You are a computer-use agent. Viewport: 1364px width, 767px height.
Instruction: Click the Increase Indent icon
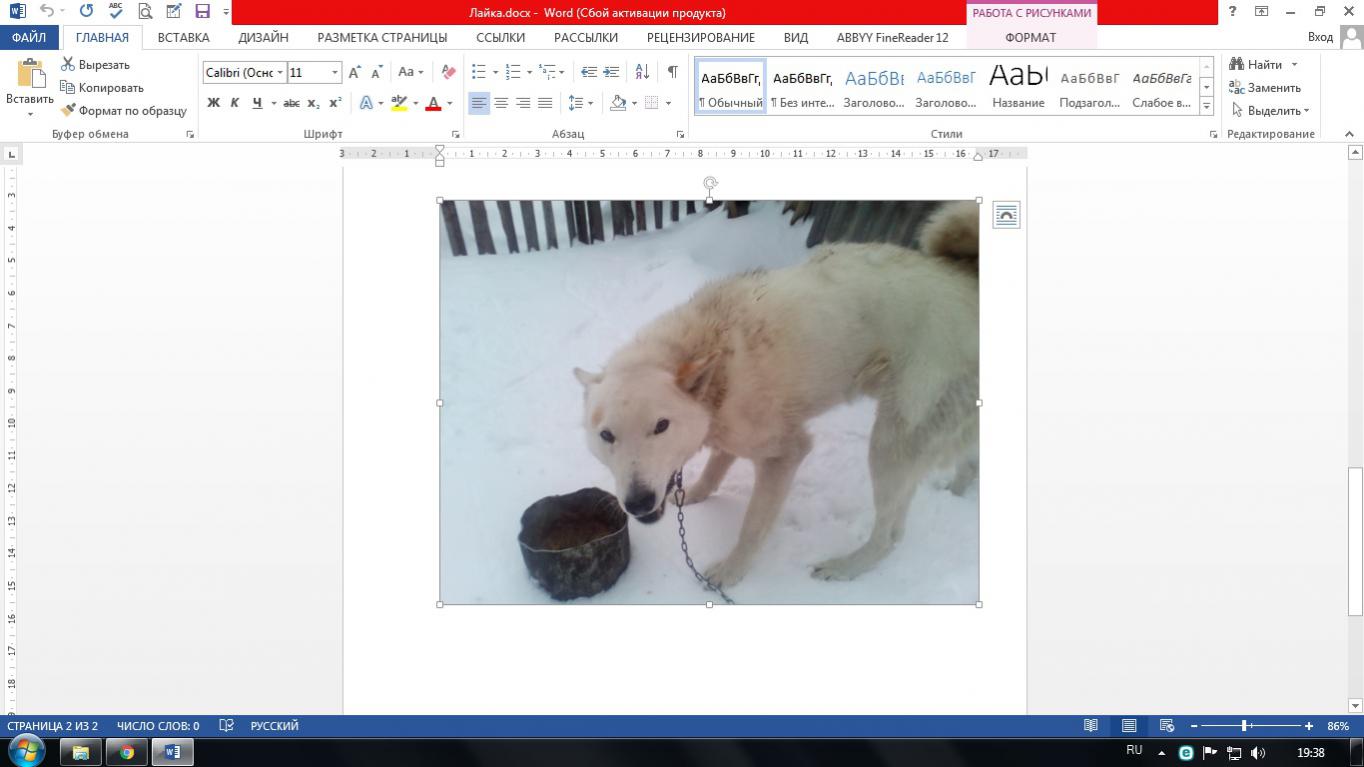pyautogui.click(x=611, y=72)
